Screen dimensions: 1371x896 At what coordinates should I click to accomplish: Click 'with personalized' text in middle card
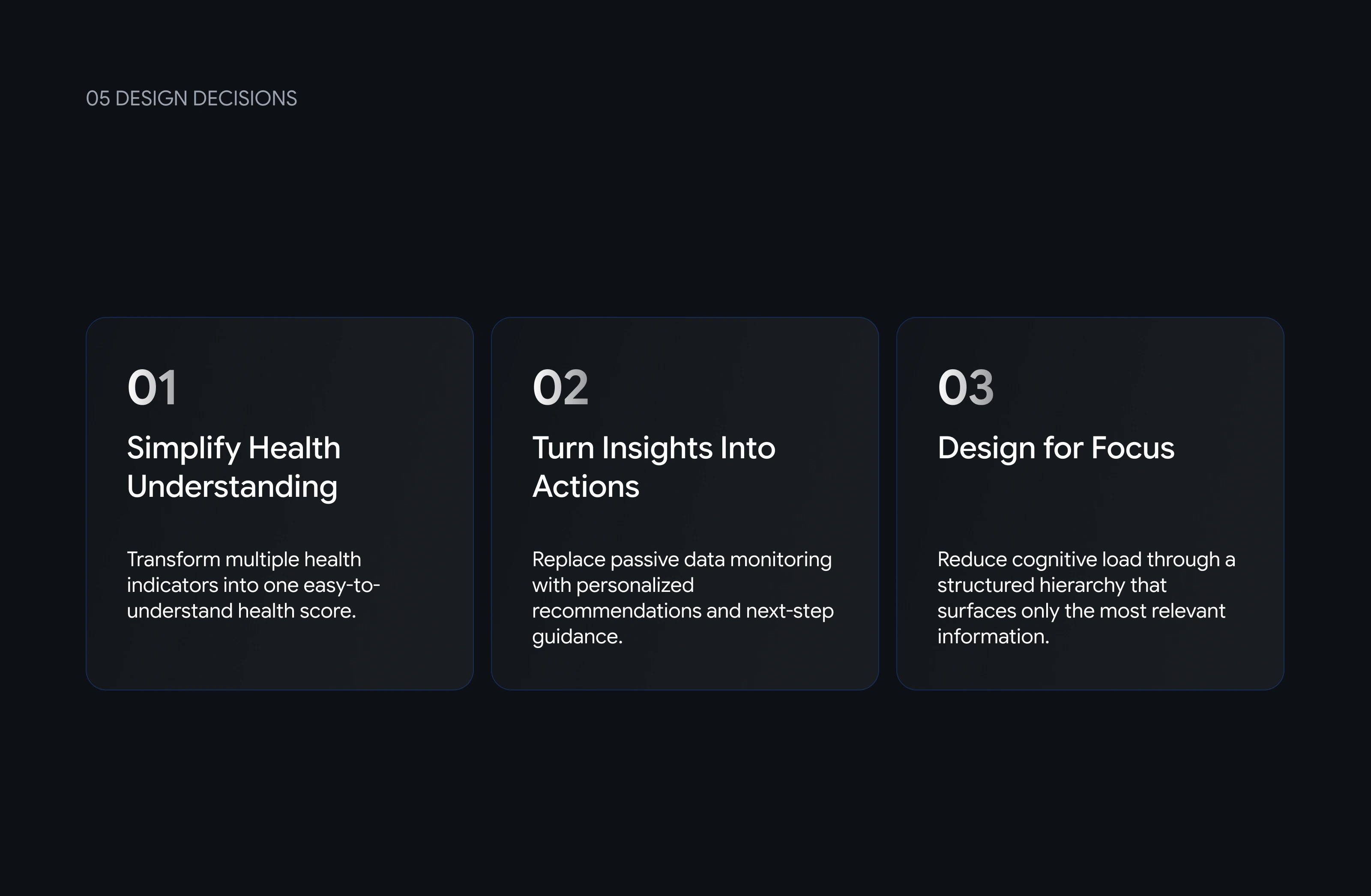click(613, 585)
